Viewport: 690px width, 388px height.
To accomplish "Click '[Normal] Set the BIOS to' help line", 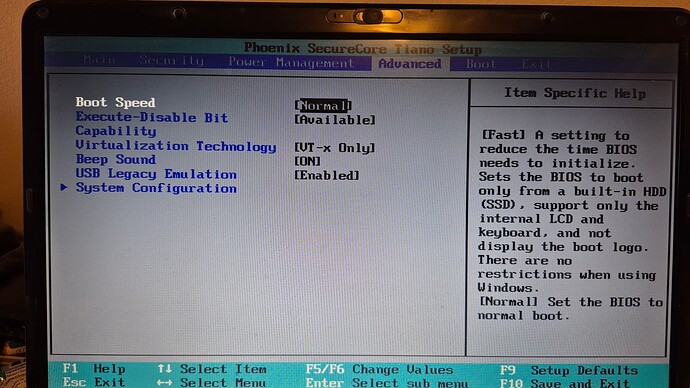I will 571,302.
